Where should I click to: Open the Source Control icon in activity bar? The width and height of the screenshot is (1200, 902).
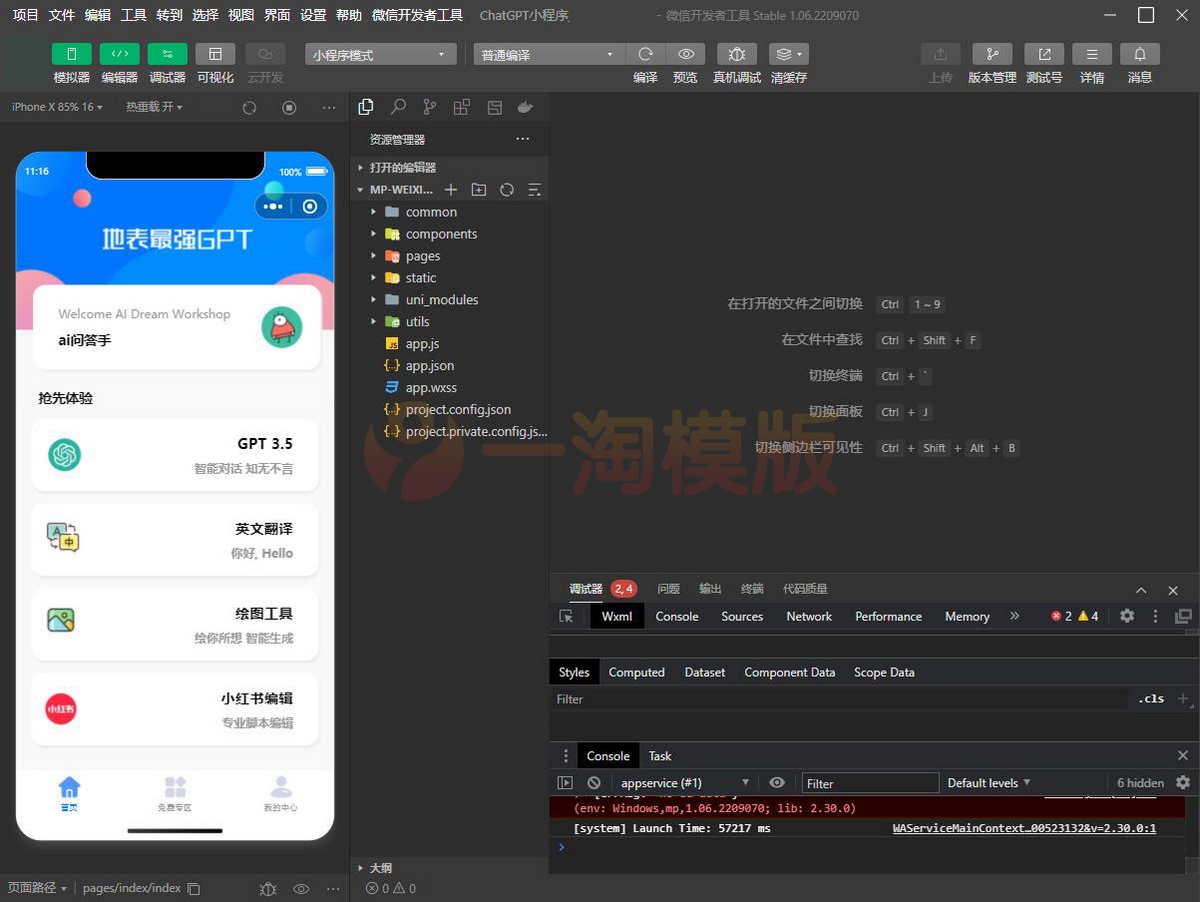(430, 107)
